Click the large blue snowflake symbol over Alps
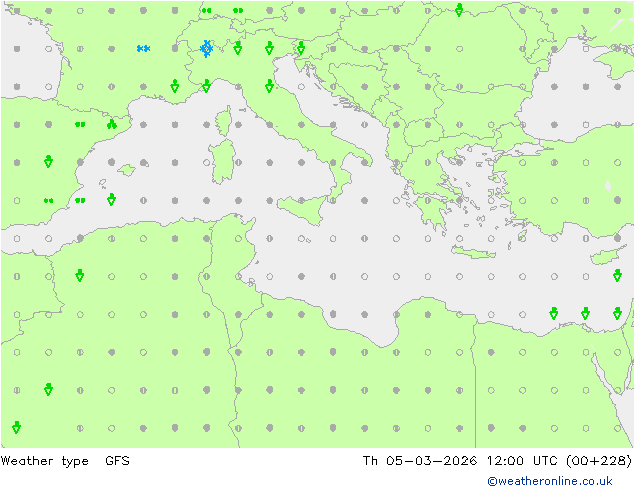Screen dimensions: 634x490 [x=207, y=49]
